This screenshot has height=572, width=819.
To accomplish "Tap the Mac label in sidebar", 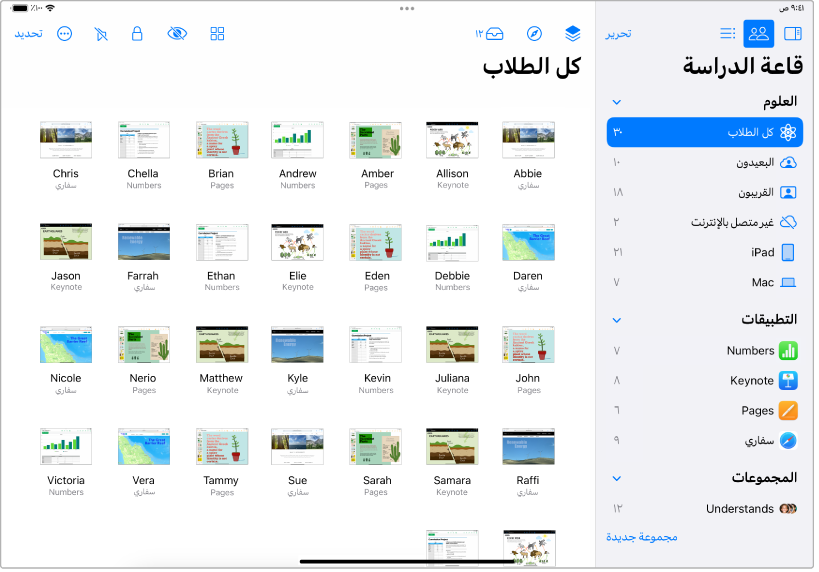I will click(763, 283).
